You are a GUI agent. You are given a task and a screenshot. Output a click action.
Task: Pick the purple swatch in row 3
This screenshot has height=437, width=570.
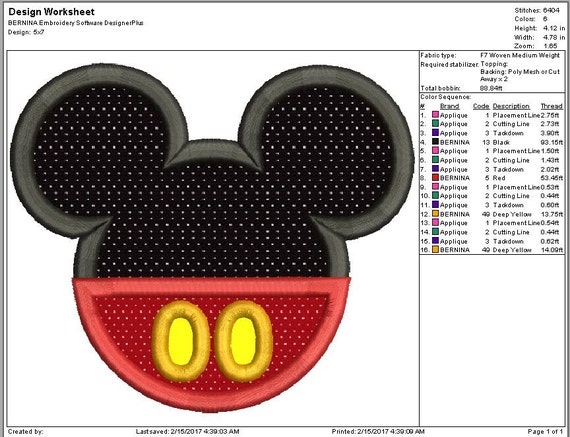[435, 133]
